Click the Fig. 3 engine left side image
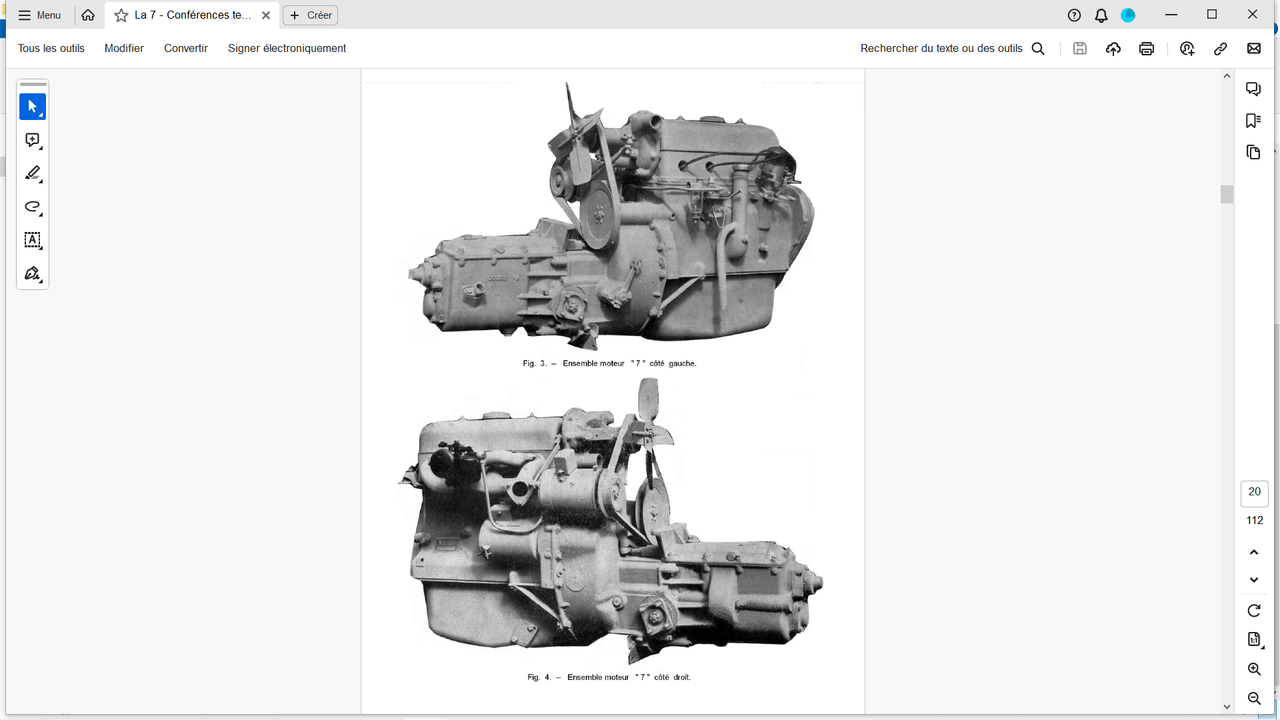Image resolution: width=1280 pixels, height=720 pixels. pos(612,216)
